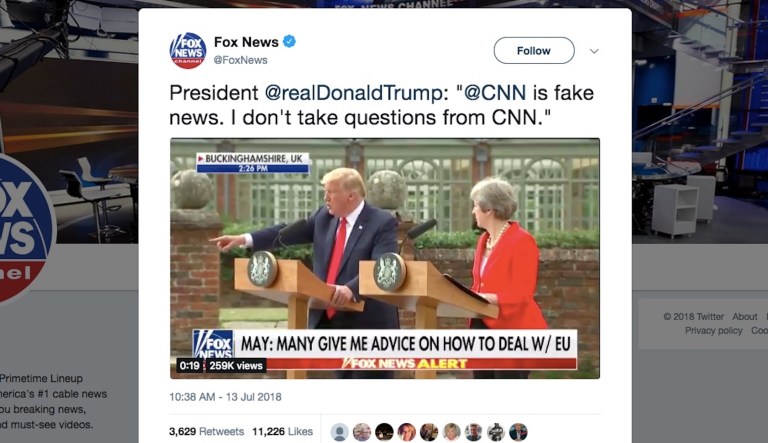This screenshot has height=443, width=768.
Task: Click the first gray default liker avatar
Action: 339,432
